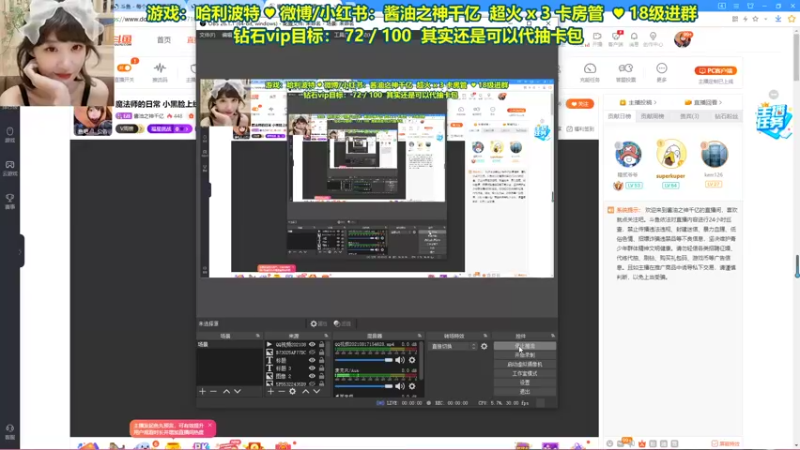The image size is (800, 450).
Task: Switch to the 钻石粉丝 tab
Action: click(726, 116)
